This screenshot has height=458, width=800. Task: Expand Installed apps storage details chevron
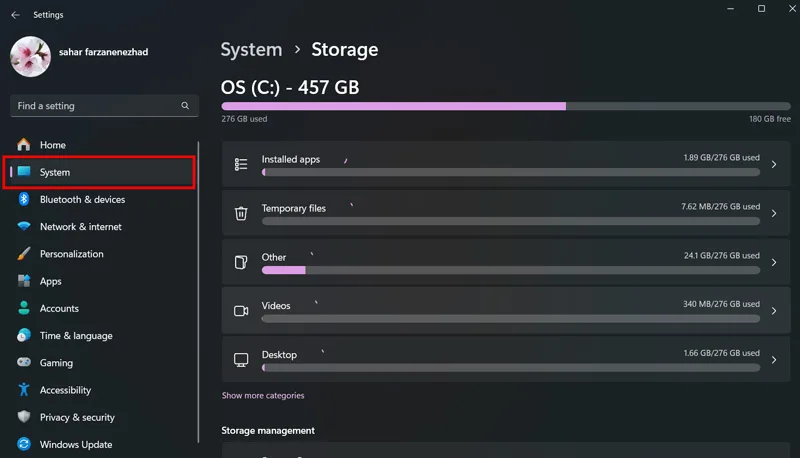774,164
